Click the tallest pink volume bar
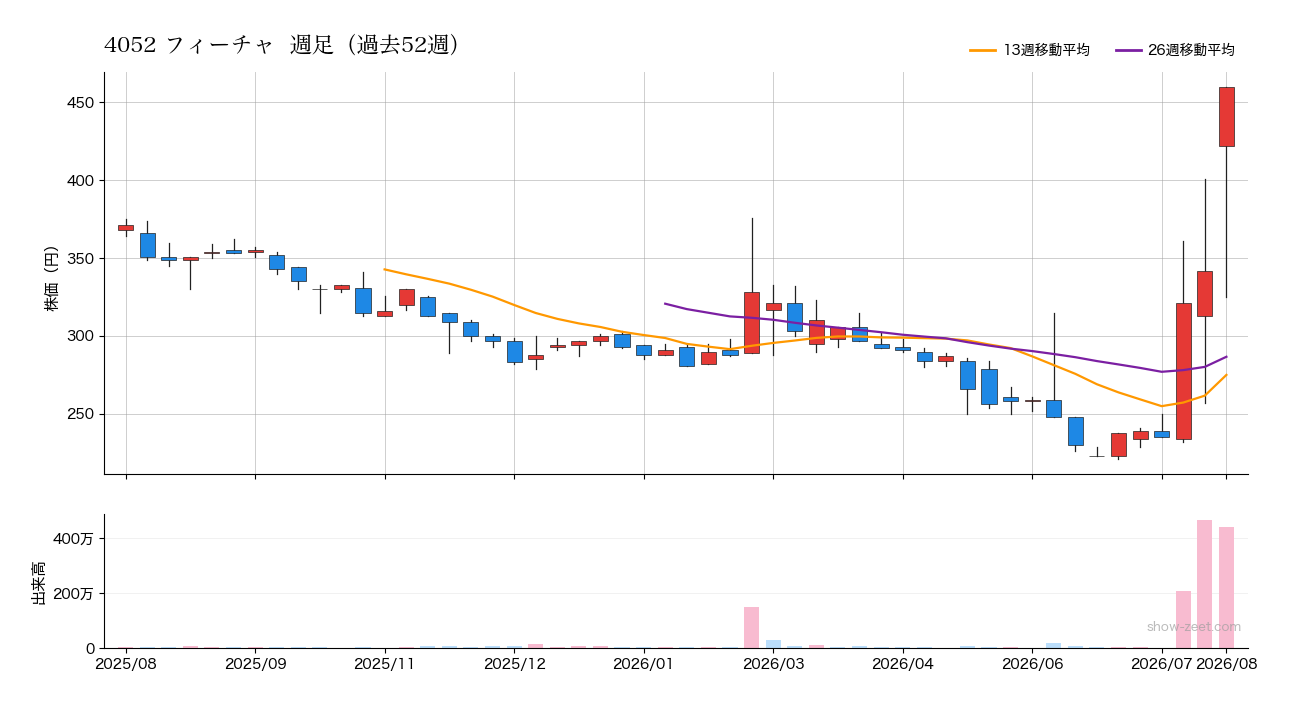This screenshot has width=1300, height=720. [1205, 584]
